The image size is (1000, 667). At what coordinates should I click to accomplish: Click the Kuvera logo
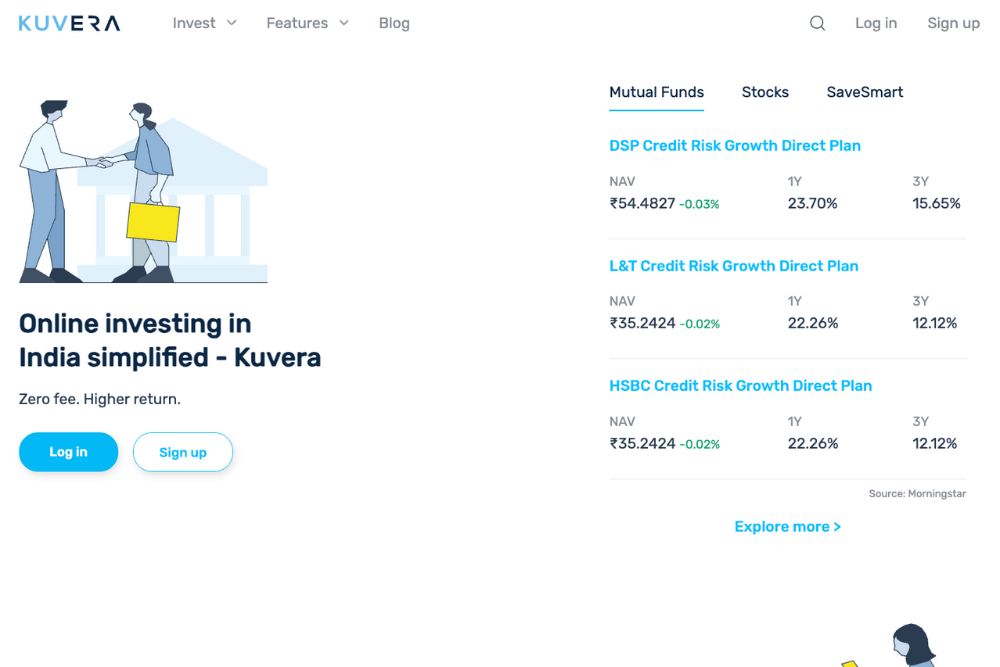pyautogui.click(x=69, y=23)
